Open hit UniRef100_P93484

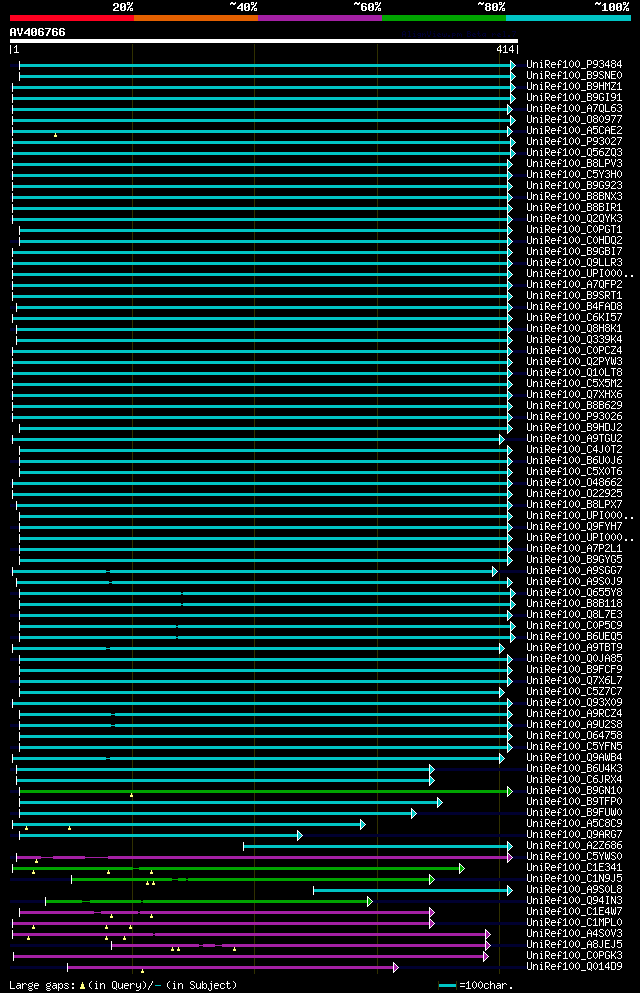(574, 65)
